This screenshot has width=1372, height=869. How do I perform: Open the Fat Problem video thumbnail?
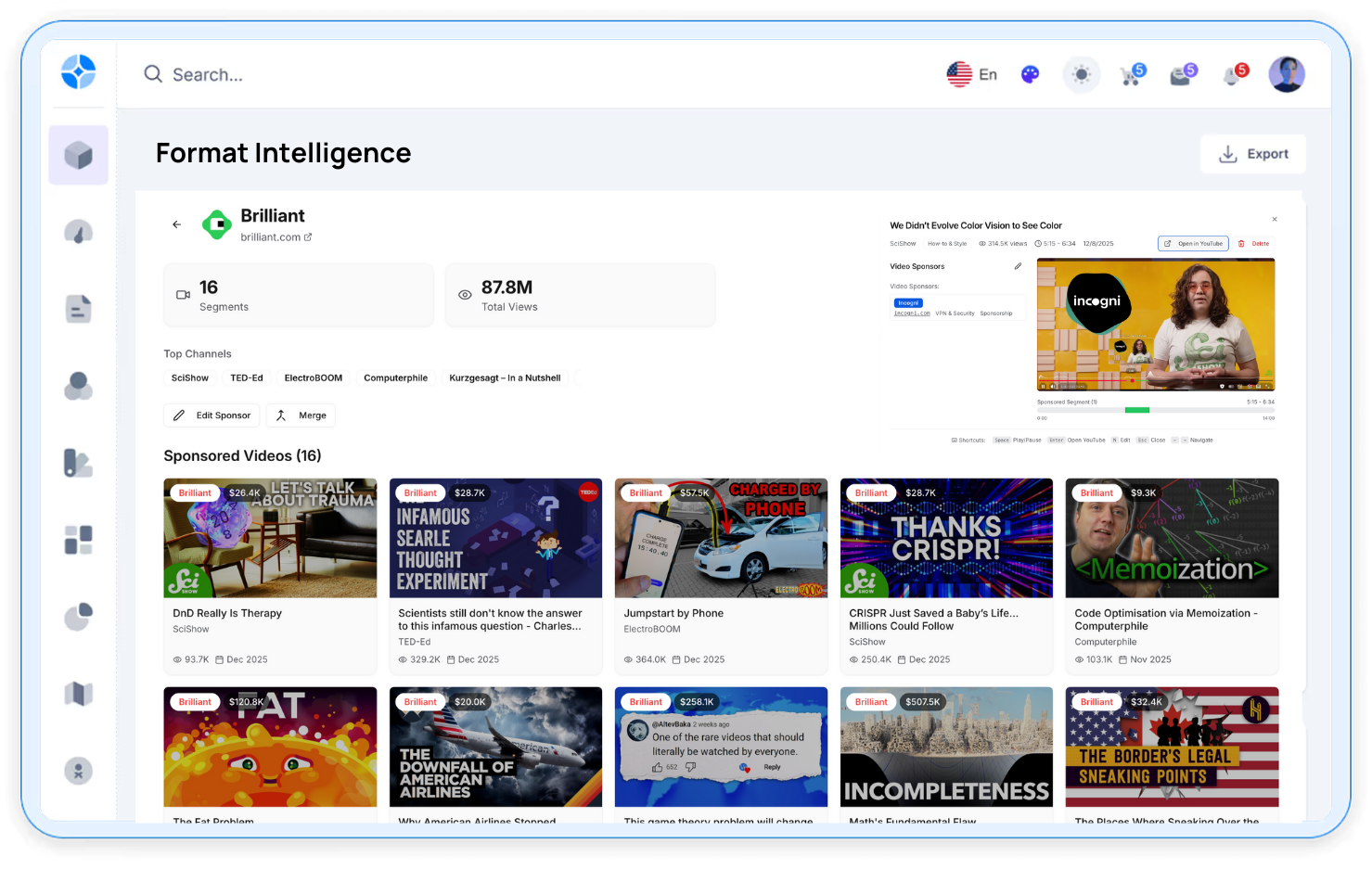(x=270, y=747)
